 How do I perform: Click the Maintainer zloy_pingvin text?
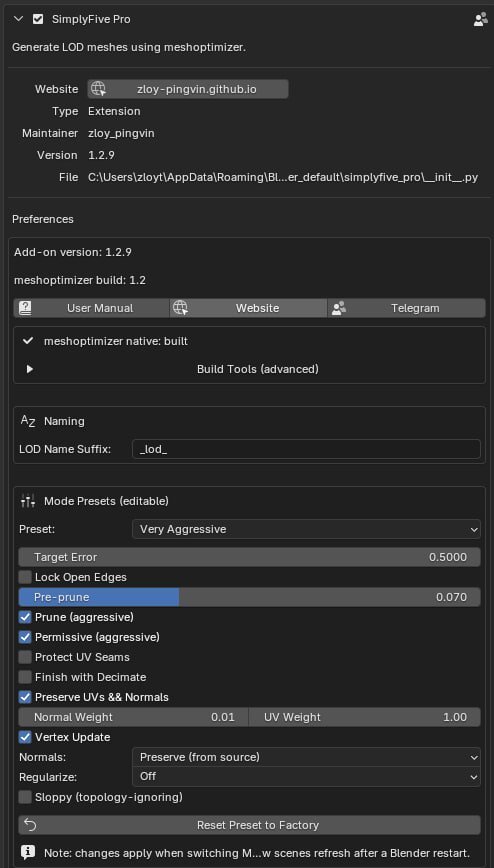pos(121,133)
